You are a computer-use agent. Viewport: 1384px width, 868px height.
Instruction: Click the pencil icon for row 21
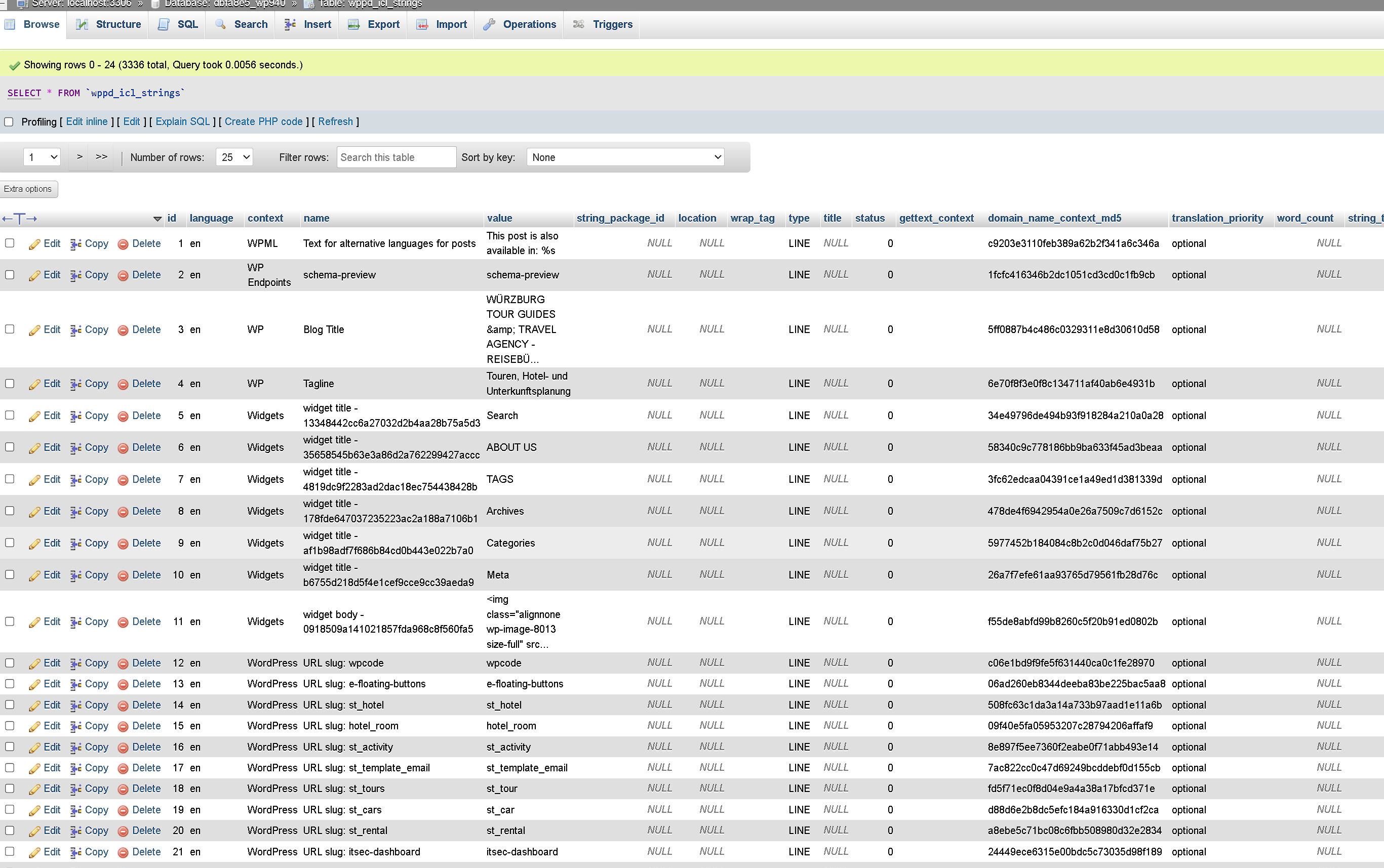tap(34, 852)
